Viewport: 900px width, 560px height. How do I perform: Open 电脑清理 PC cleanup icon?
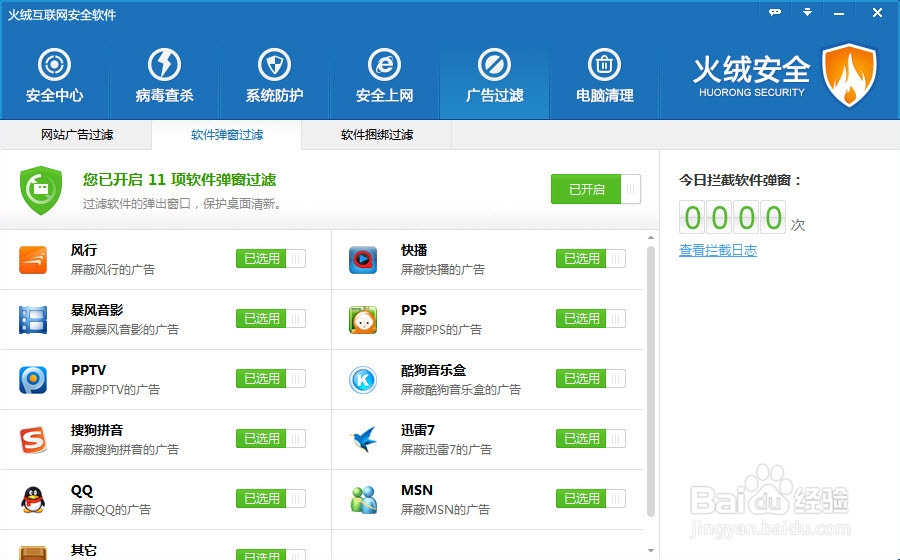pyautogui.click(x=604, y=64)
